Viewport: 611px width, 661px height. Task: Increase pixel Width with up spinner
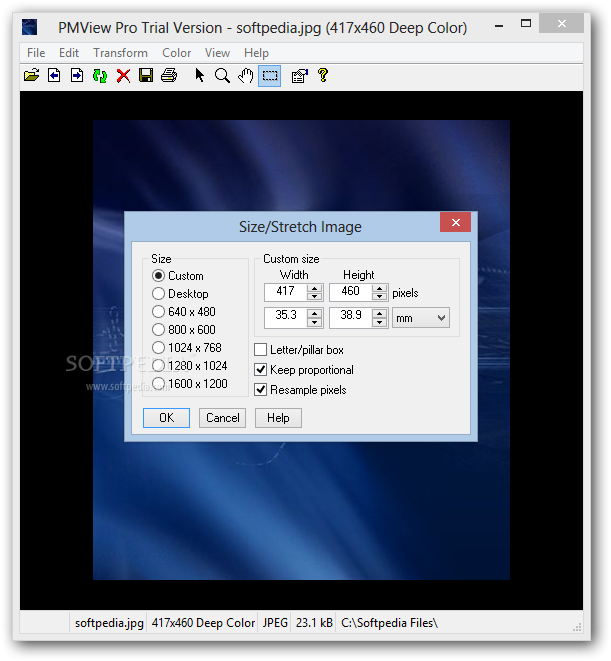[315, 288]
